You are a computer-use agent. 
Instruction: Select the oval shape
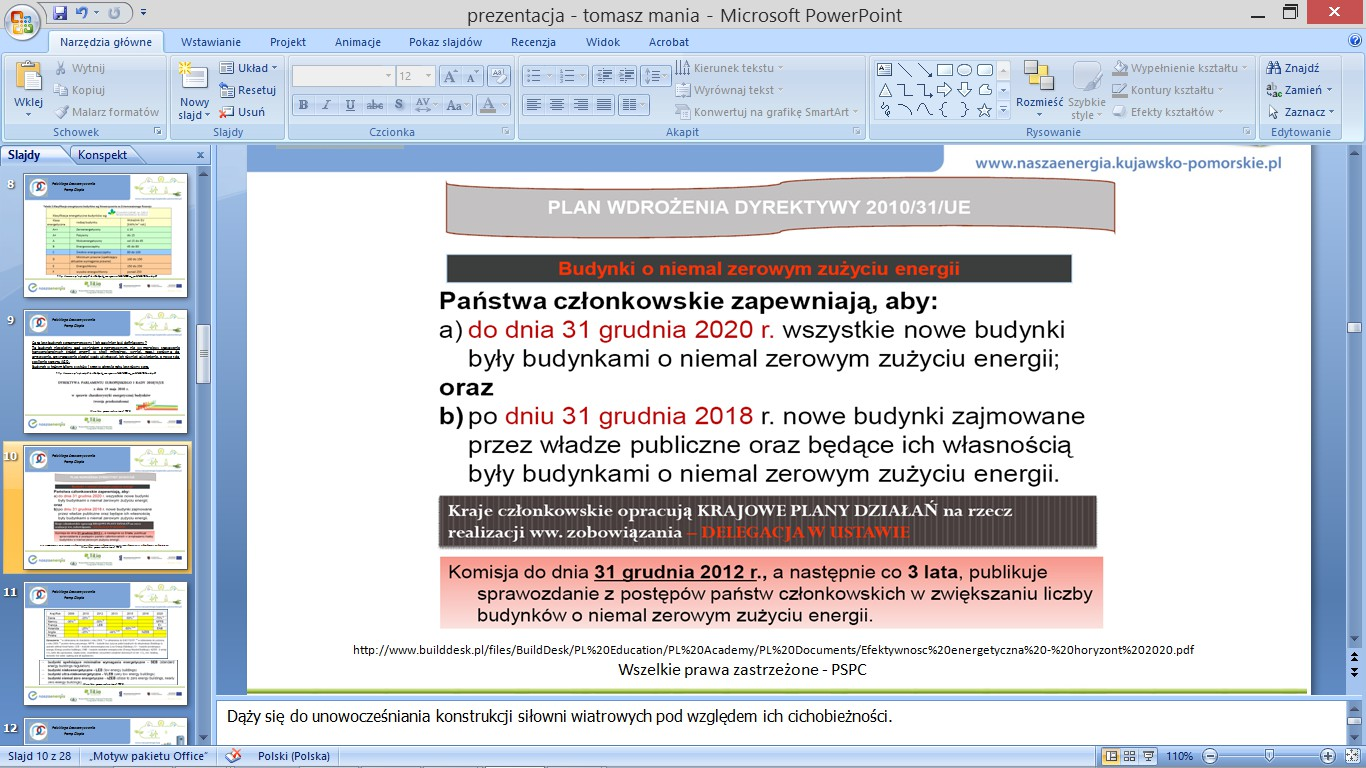pos(965,70)
